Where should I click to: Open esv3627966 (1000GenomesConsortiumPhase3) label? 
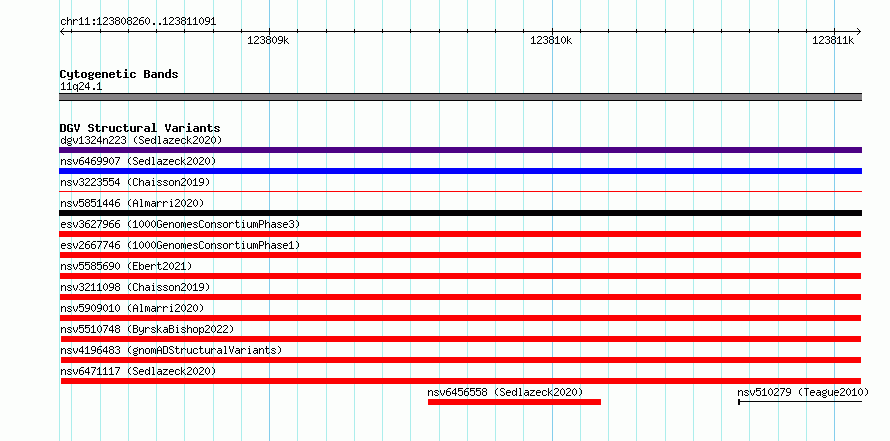[180, 224]
